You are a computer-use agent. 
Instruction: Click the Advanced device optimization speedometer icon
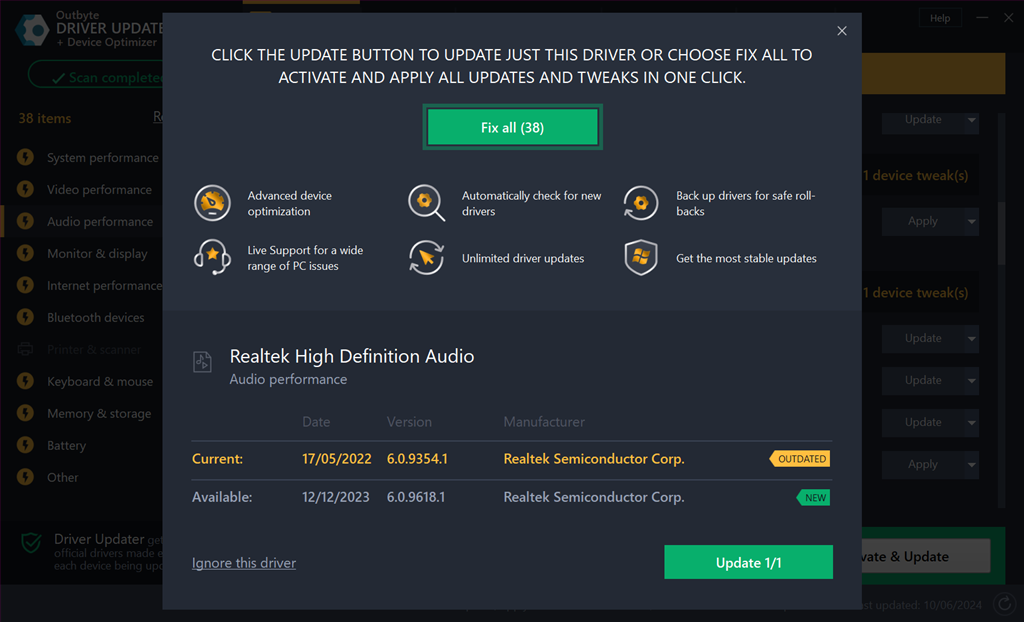point(212,203)
